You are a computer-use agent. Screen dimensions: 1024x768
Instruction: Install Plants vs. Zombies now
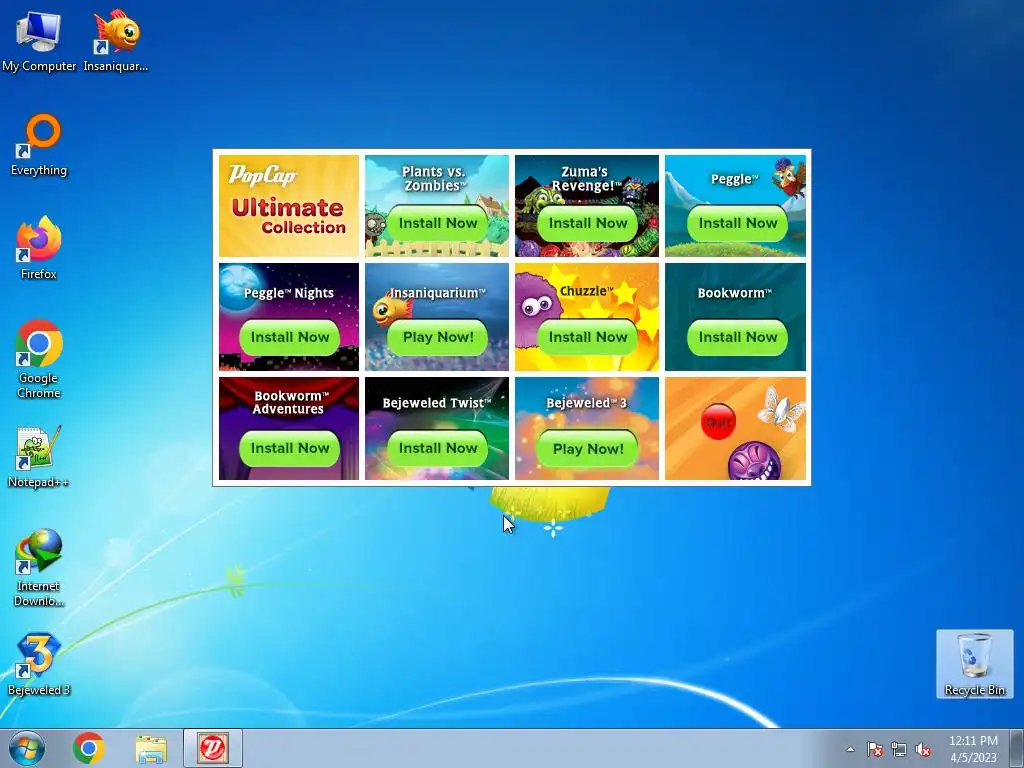click(438, 223)
